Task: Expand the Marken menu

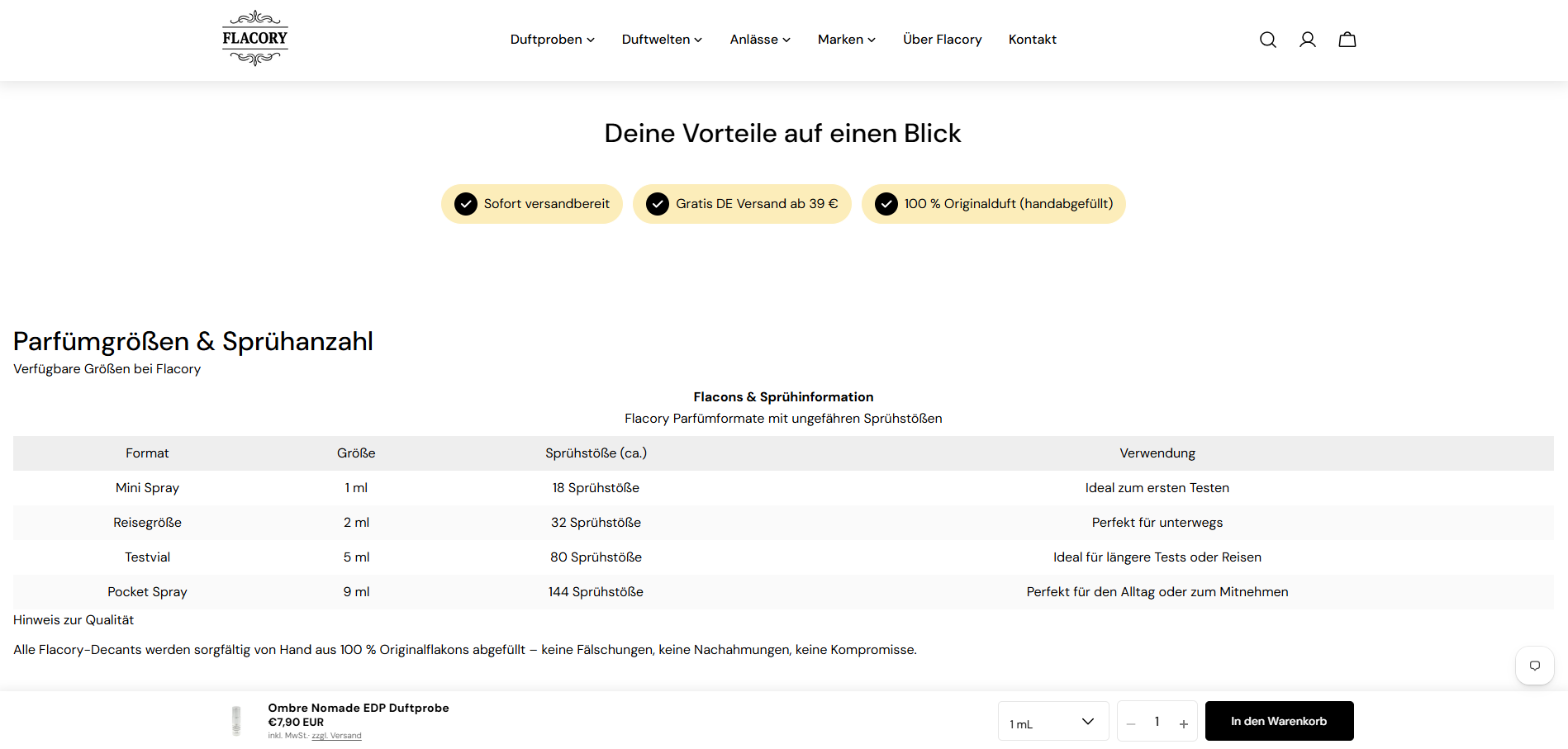Action: pyautogui.click(x=846, y=40)
